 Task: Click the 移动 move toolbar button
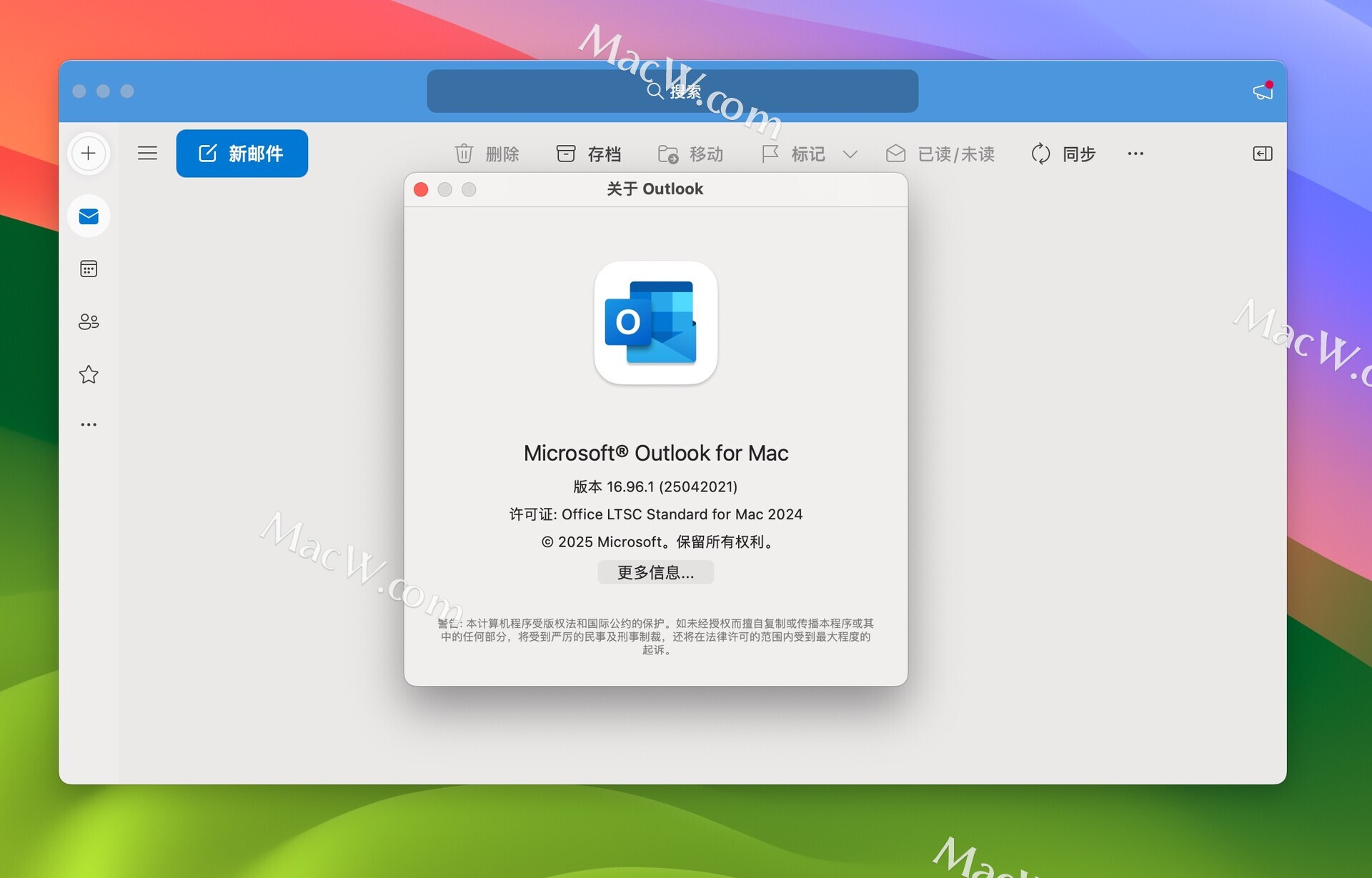click(x=690, y=154)
